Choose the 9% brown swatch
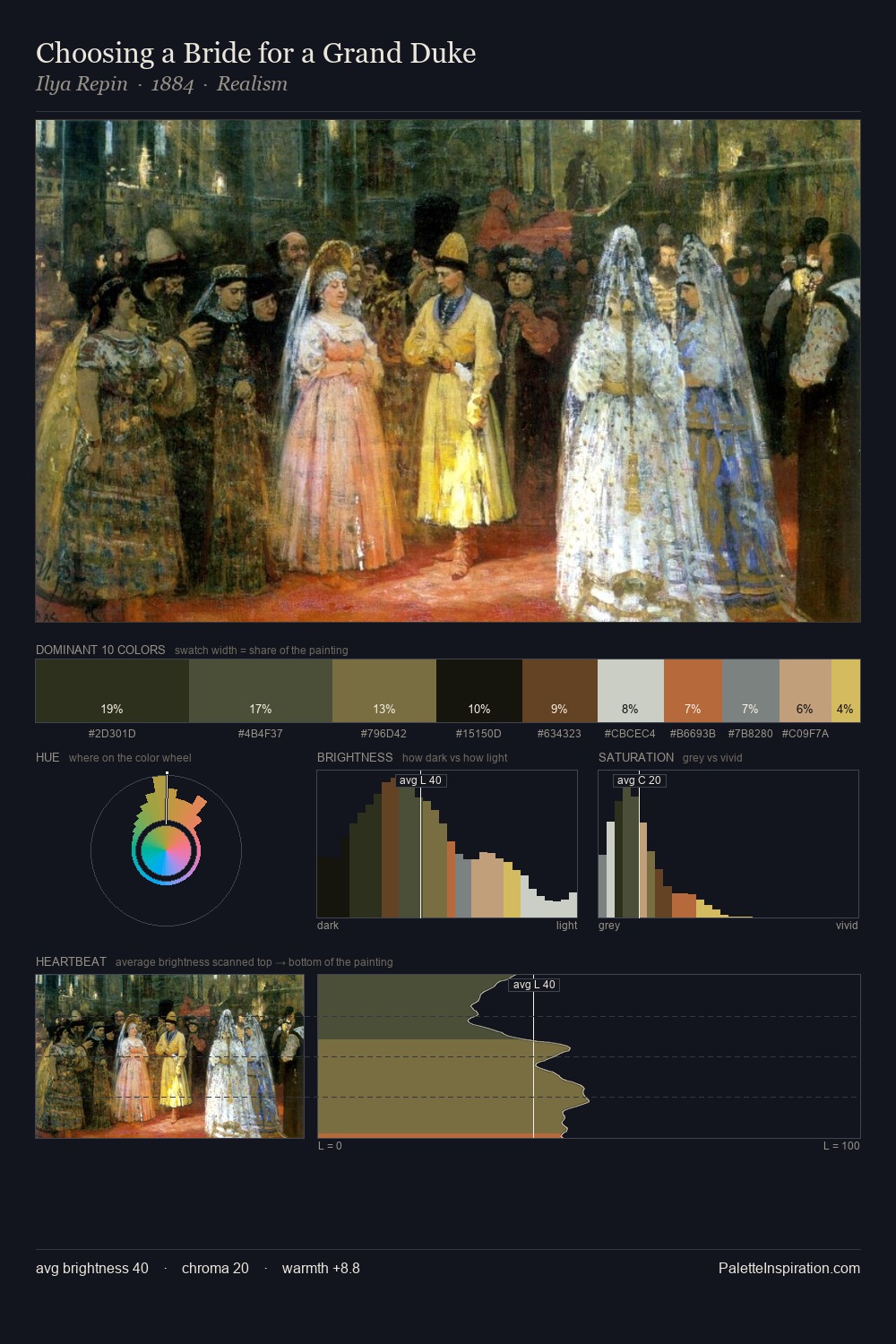The height and width of the screenshot is (1344, 896). click(560, 691)
